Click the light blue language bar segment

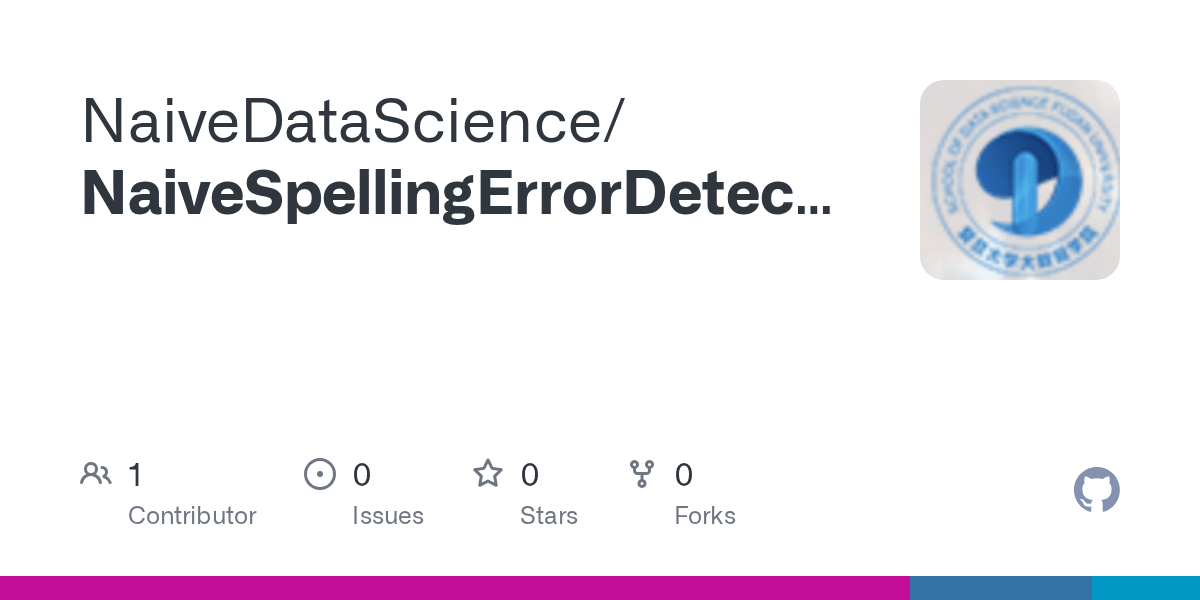[1145, 588]
